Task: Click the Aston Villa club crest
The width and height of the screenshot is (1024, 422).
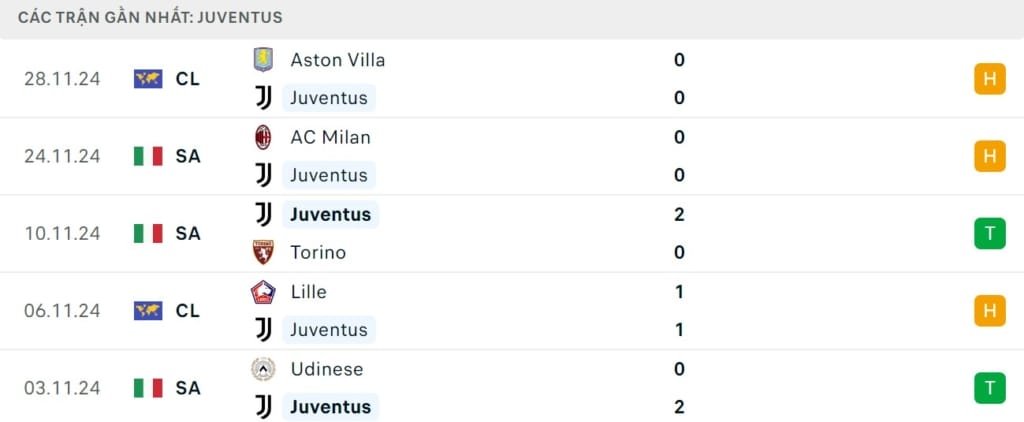Action: (x=263, y=60)
